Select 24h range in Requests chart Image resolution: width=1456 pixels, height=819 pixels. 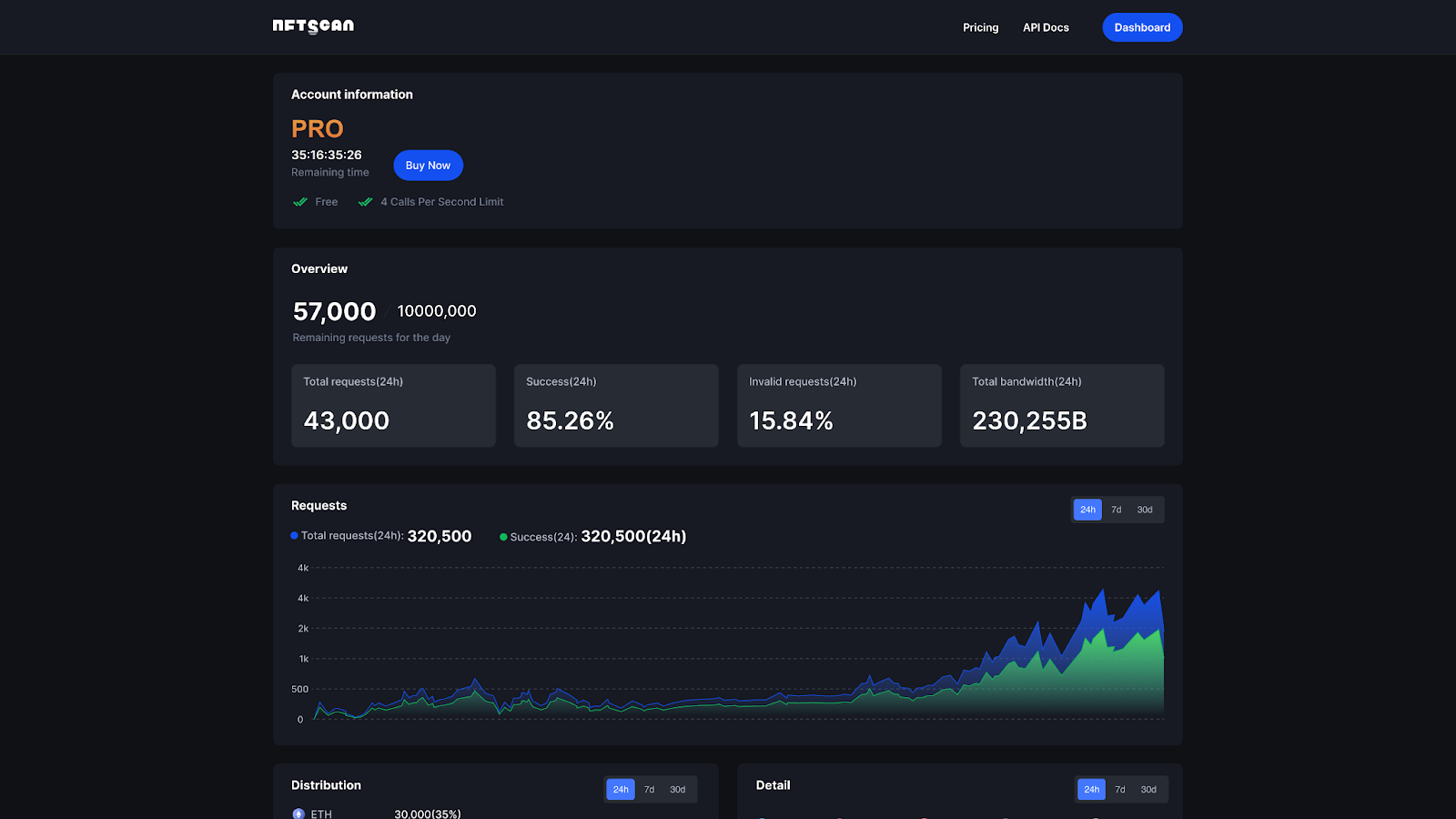pyautogui.click(x=1087, y=510)
